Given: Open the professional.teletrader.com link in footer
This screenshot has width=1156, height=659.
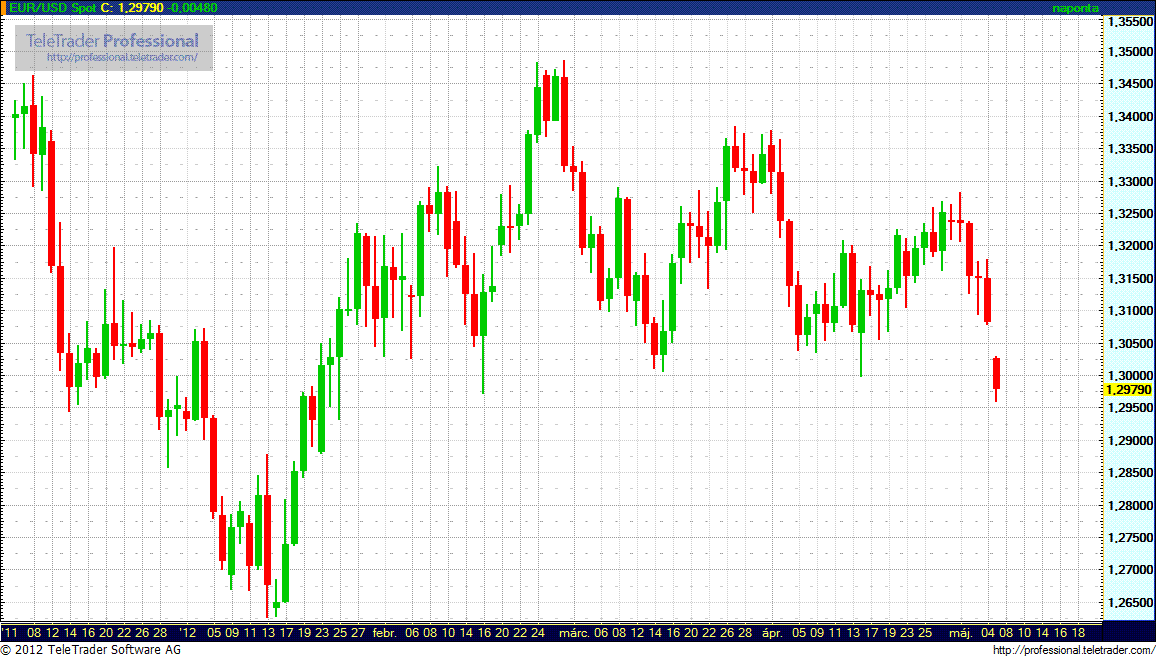Looking at the screenshot, I should 1073,650.
